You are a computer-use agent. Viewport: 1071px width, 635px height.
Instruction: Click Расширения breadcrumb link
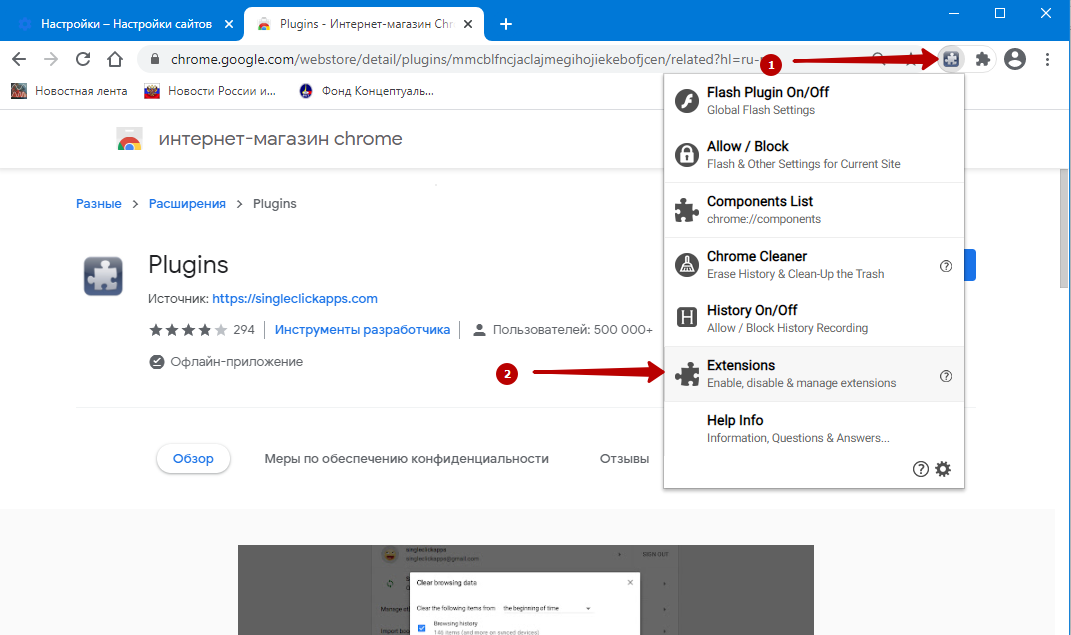click(187, 204)
